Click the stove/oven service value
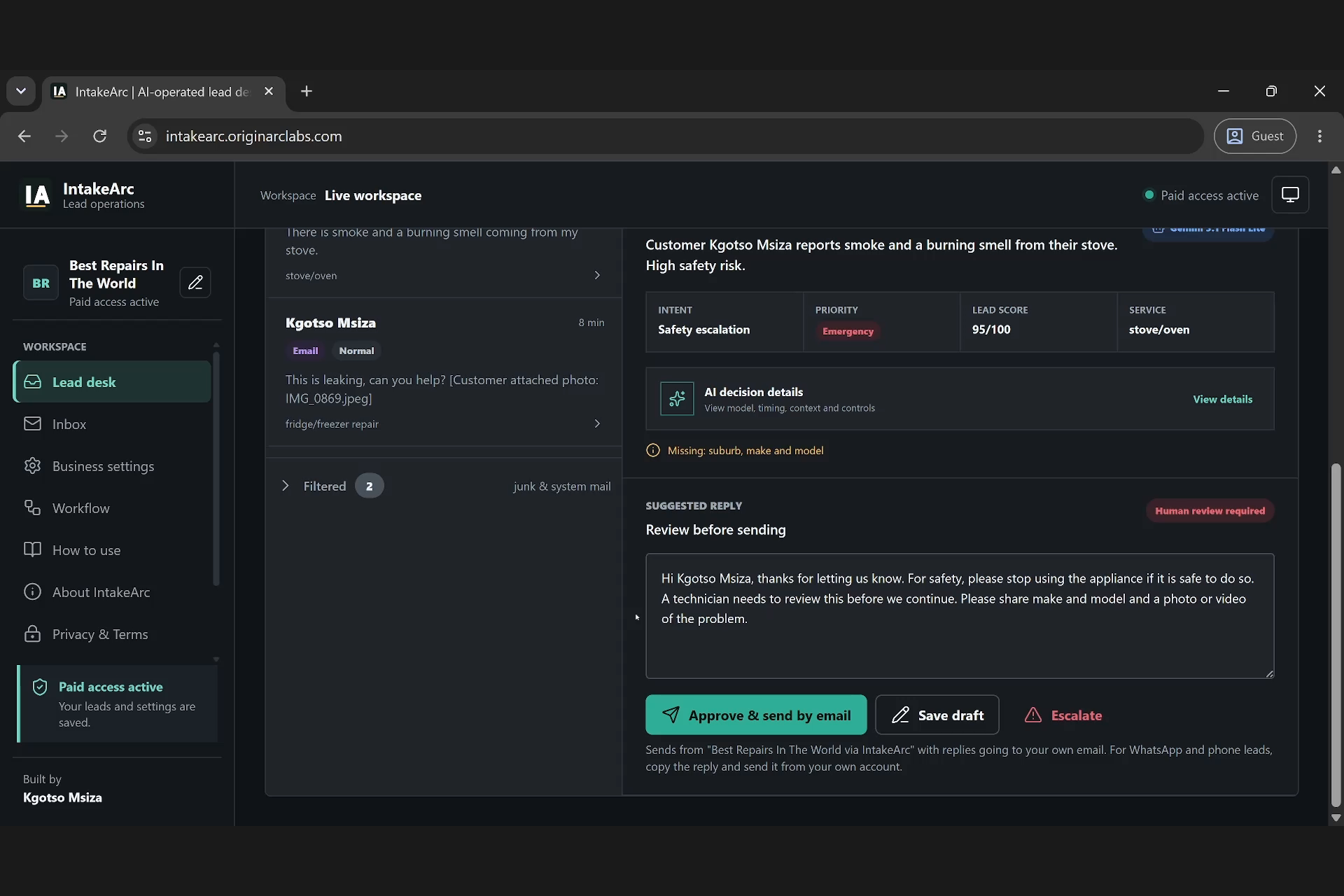The height and width of the screenshot is (896, 1344). point(1159,330)
